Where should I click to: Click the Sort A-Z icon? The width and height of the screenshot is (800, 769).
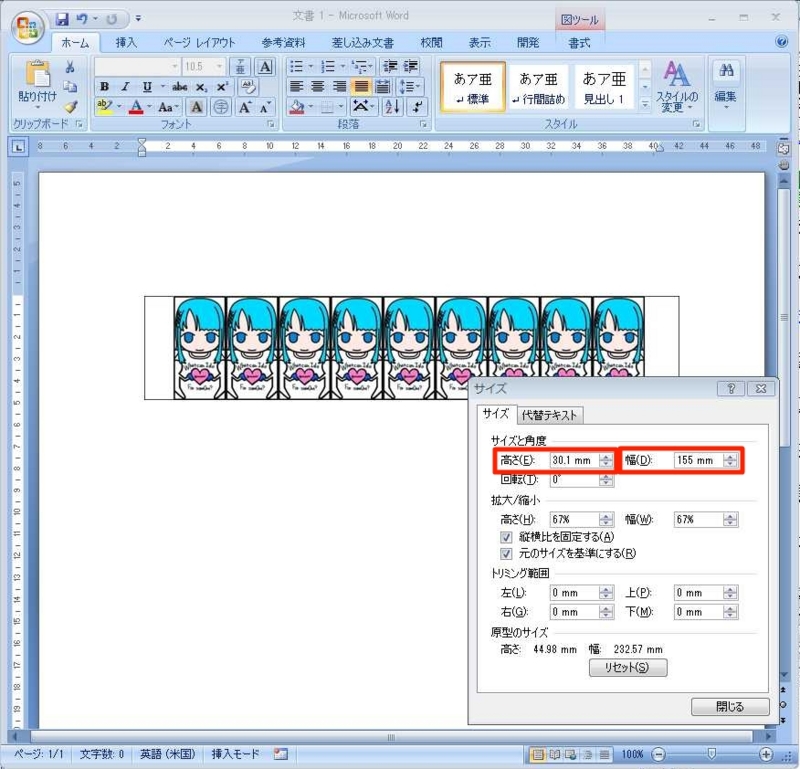click(392, 107)
